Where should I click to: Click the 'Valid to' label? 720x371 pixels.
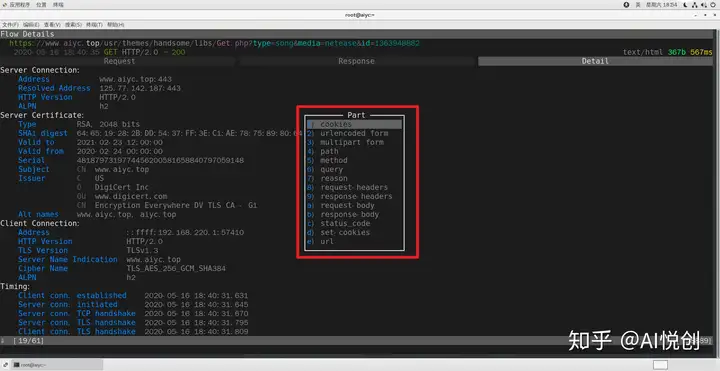point(36,142)
